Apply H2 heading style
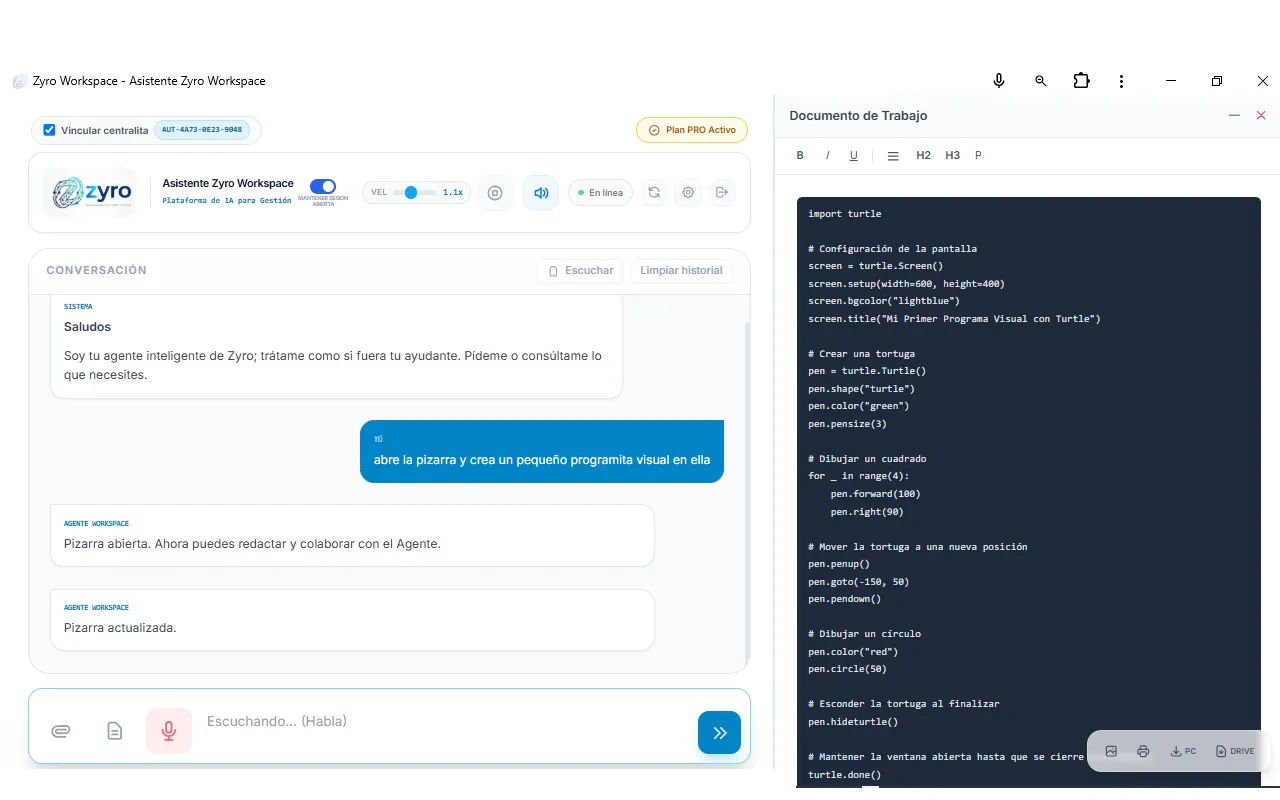 click(923, 155)
